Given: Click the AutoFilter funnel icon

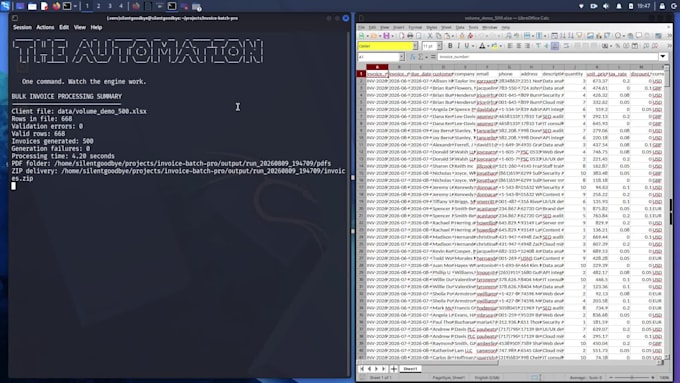Looking at the screenshot, I should (579, 36).
